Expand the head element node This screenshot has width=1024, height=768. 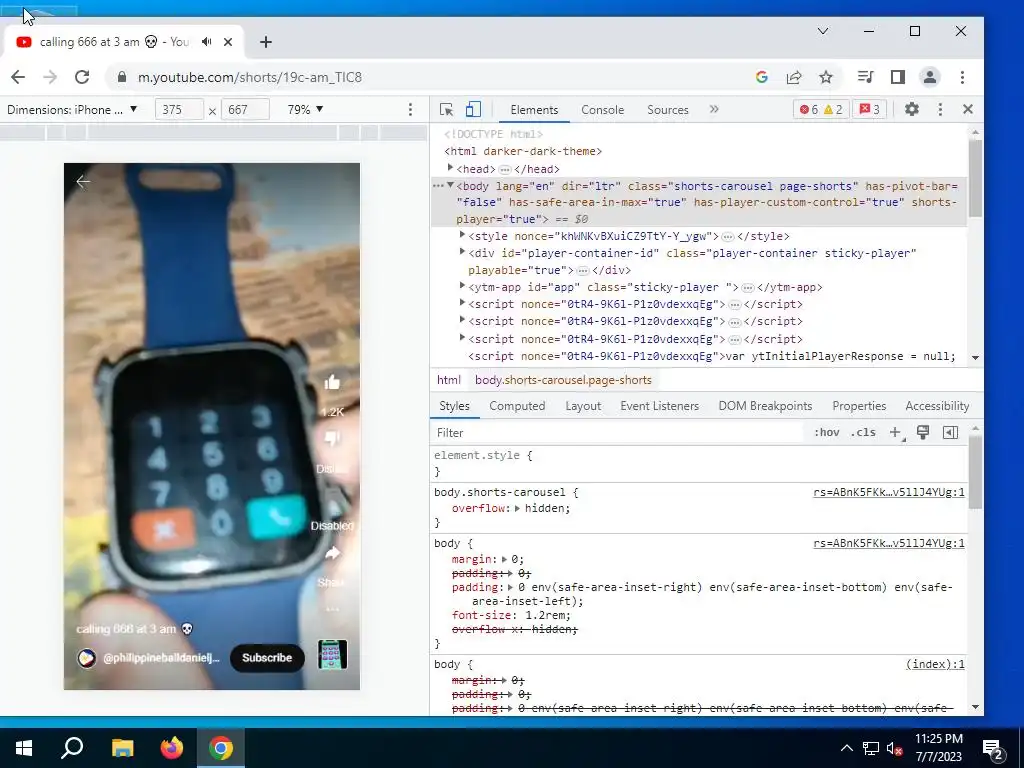pyautogui.click(x=450, y=168)
